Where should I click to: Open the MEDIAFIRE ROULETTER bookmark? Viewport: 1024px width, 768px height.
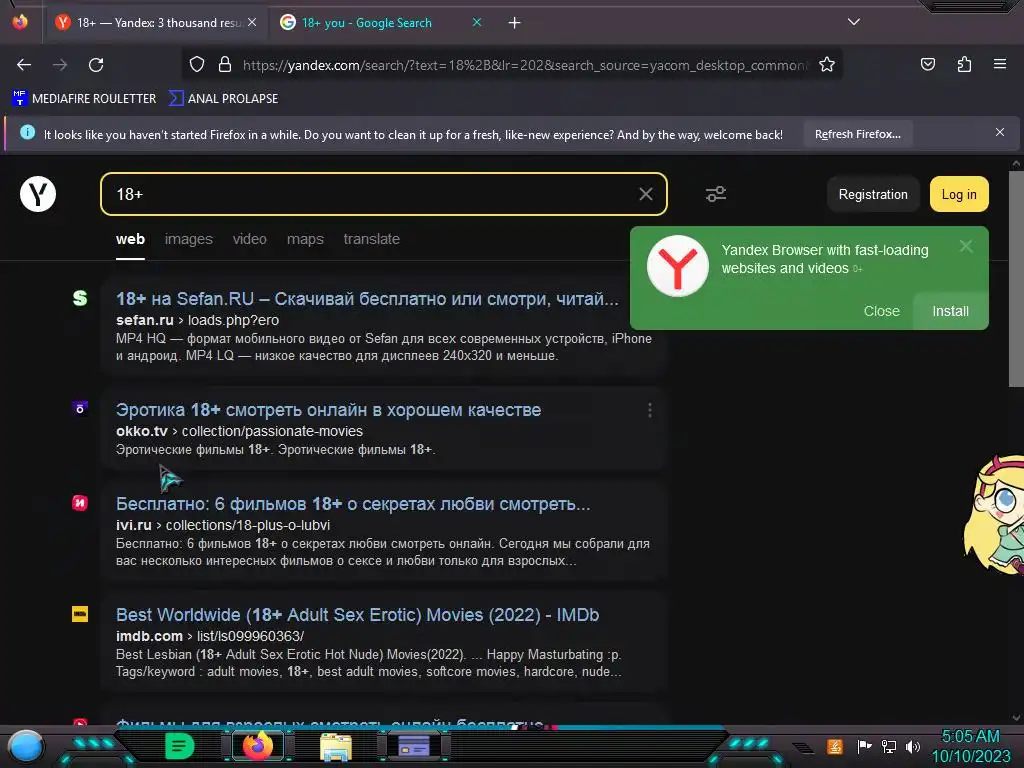84,99
